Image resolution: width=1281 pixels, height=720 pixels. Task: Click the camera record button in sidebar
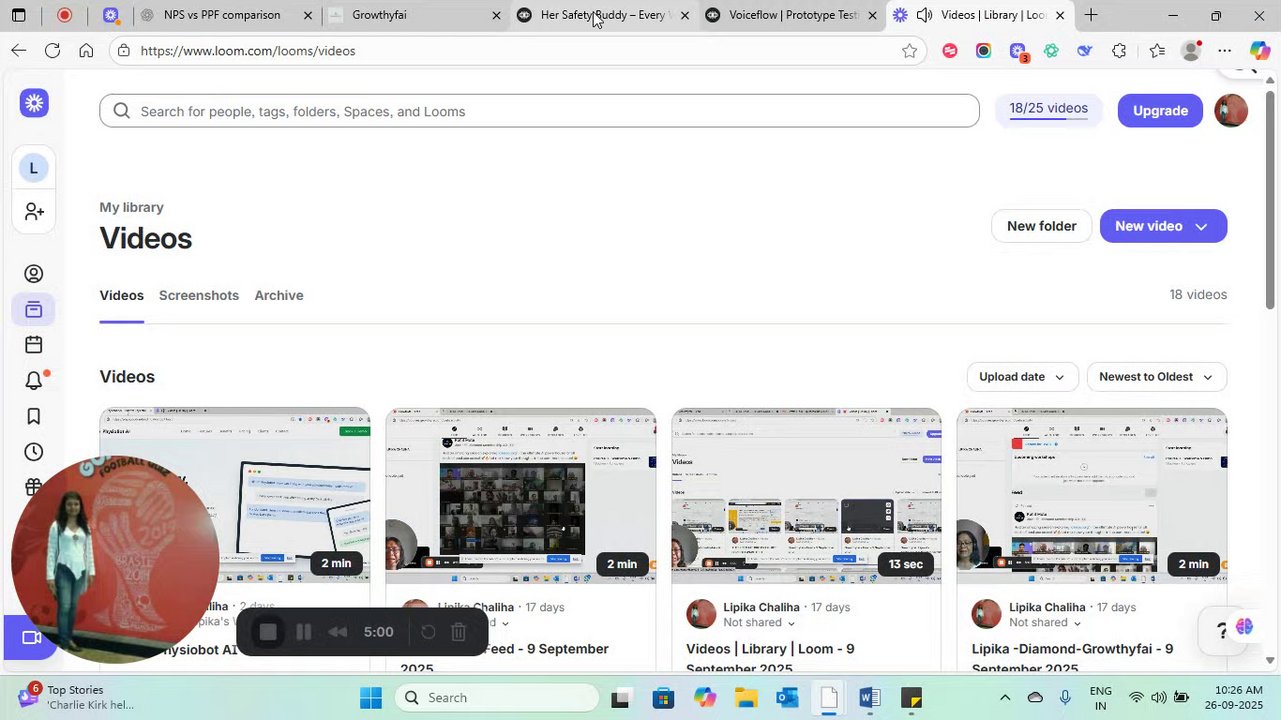tap(31, 638)
